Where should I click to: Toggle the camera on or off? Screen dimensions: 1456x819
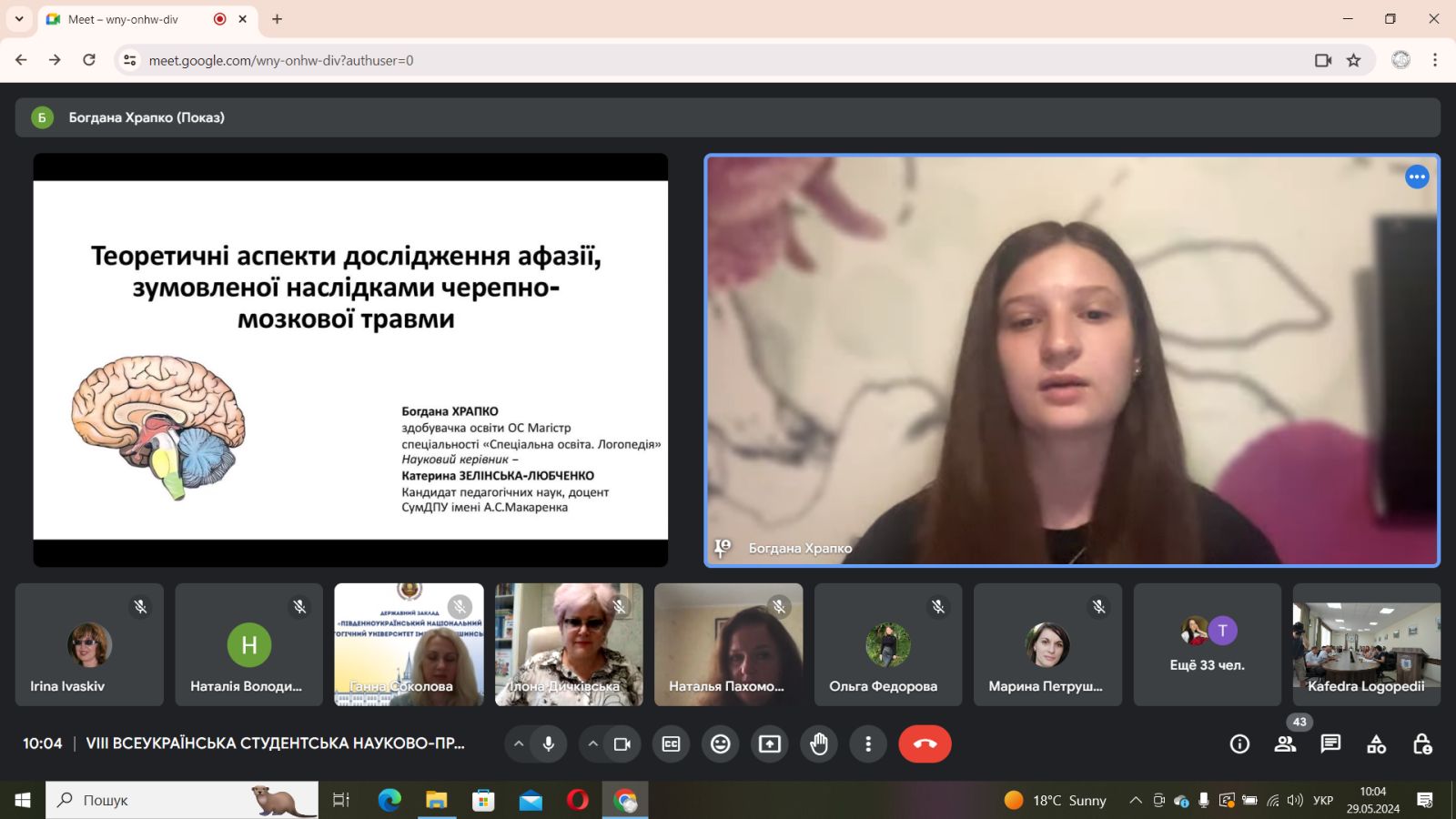click(622, 744)
